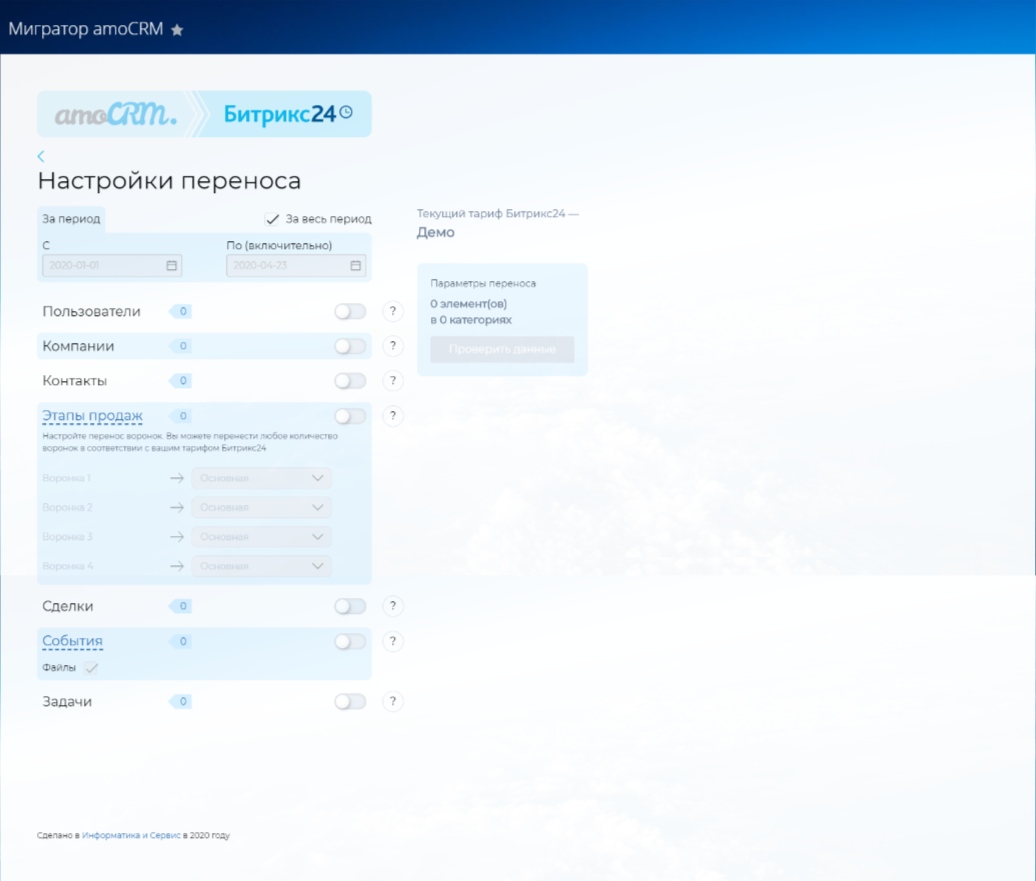Expand the Воронка 3 target dropdown
This screenshot has width=1036, height=881.
click(x=261, y=537)
